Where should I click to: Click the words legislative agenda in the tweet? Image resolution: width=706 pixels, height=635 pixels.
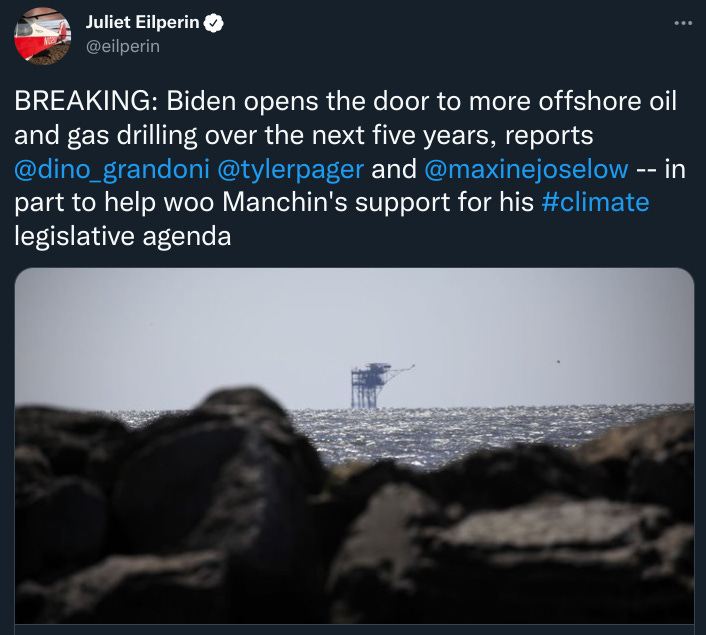click(x=122, y=236)
